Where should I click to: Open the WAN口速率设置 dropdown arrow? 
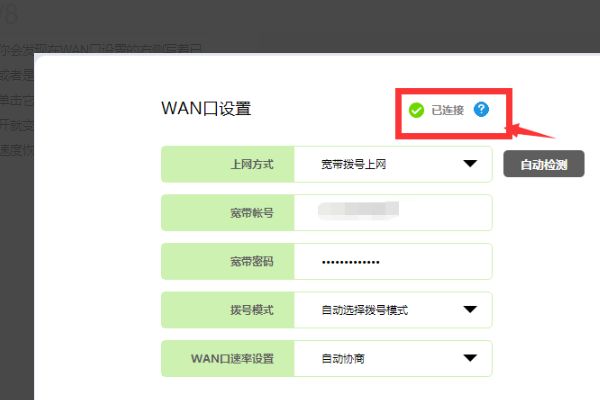click(x=470, y=358)
